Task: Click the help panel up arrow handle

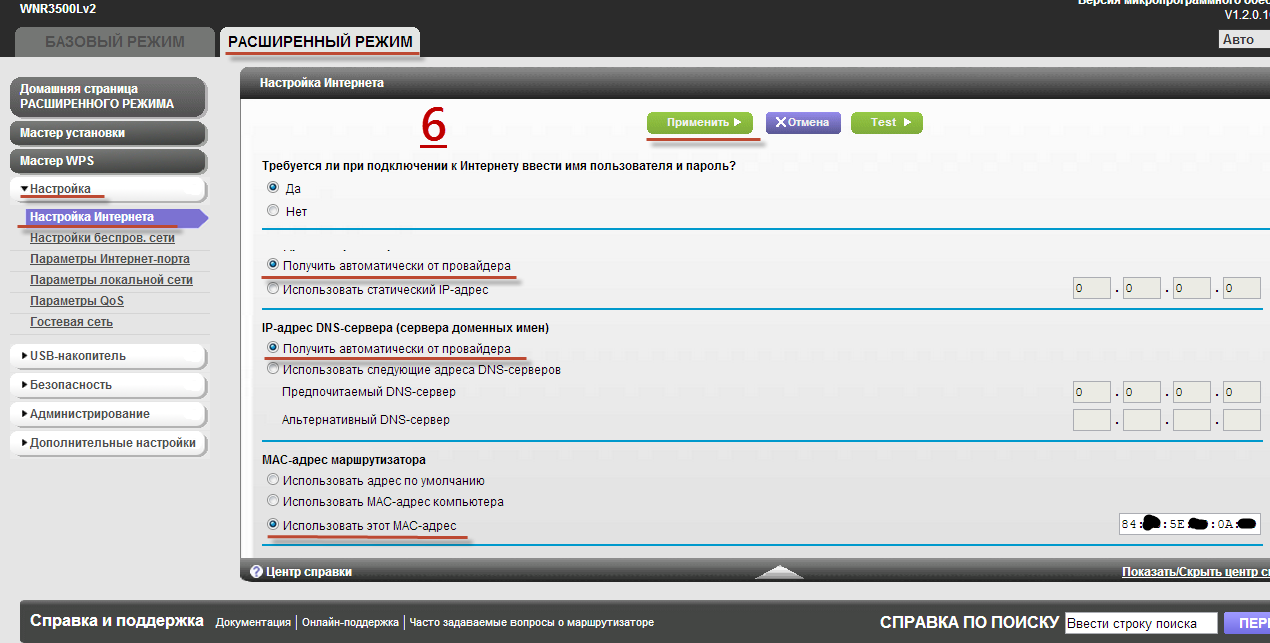Action: pos(779,572)
